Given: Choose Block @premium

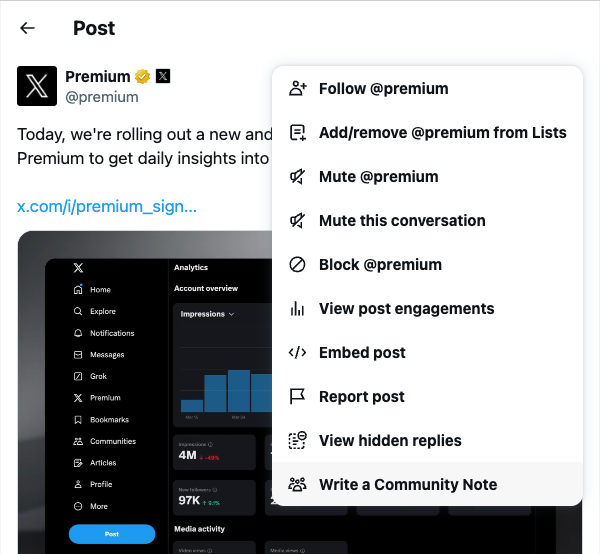Looking at the screenshot, I should point(427,264).
